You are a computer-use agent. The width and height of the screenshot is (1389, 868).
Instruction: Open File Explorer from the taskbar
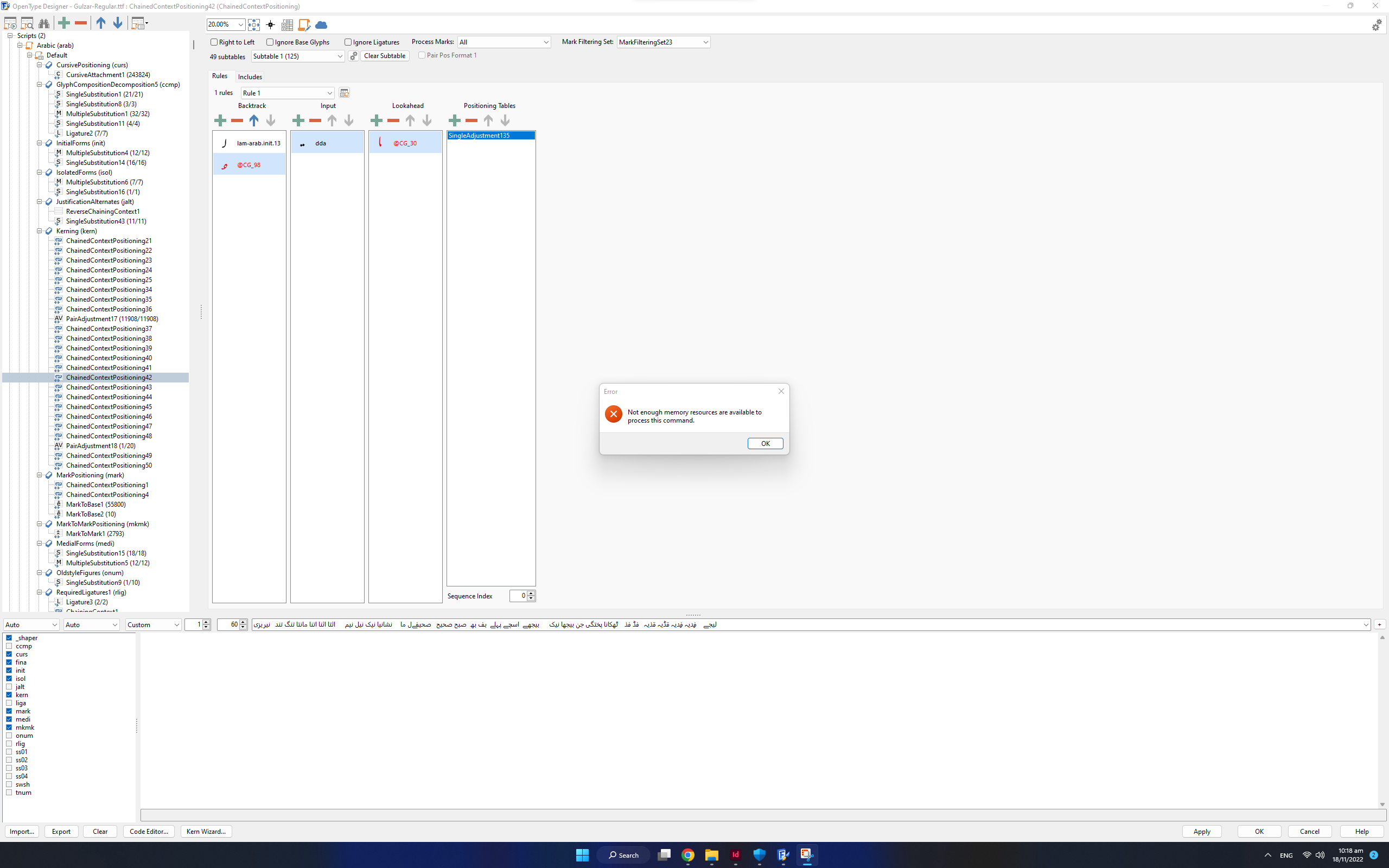(712, 855)
